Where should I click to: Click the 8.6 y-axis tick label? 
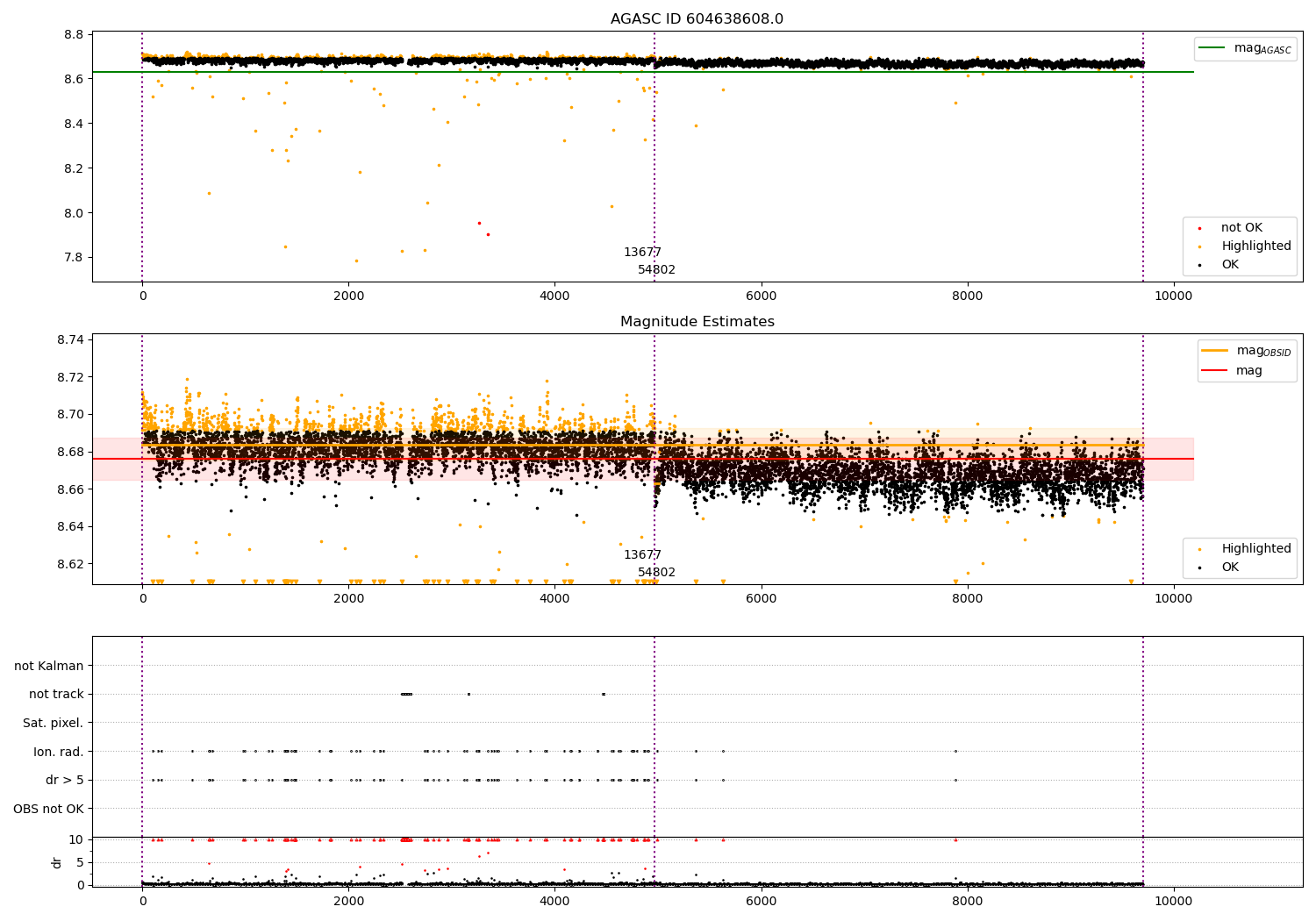[x=74, y=80]
